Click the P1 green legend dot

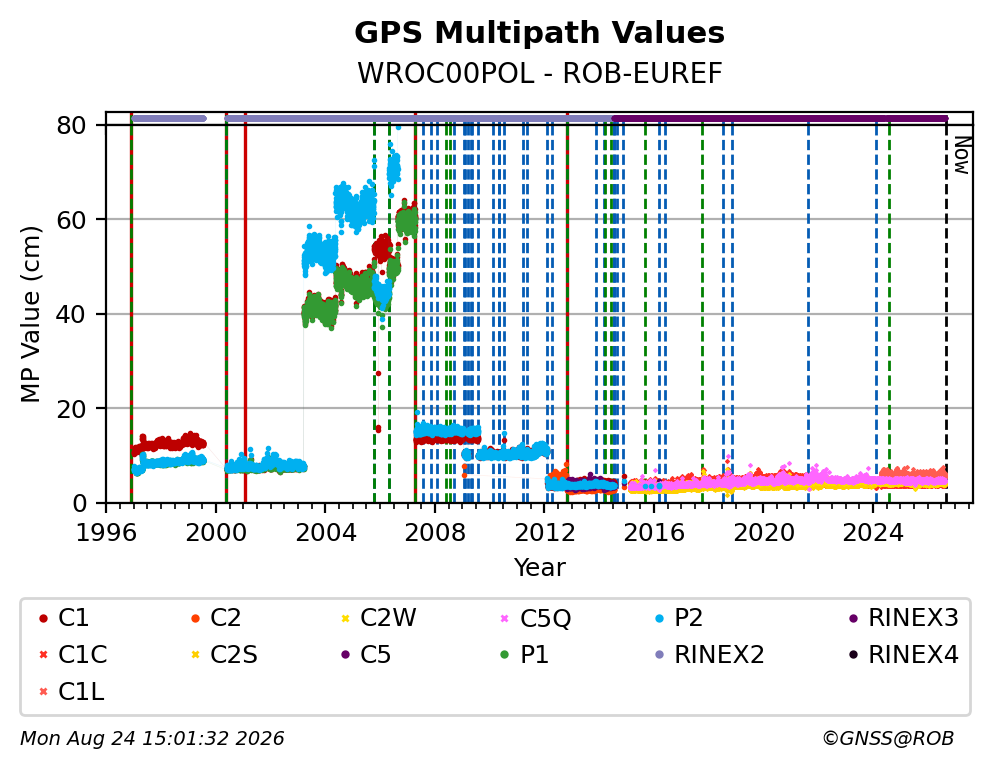point(504,655)
